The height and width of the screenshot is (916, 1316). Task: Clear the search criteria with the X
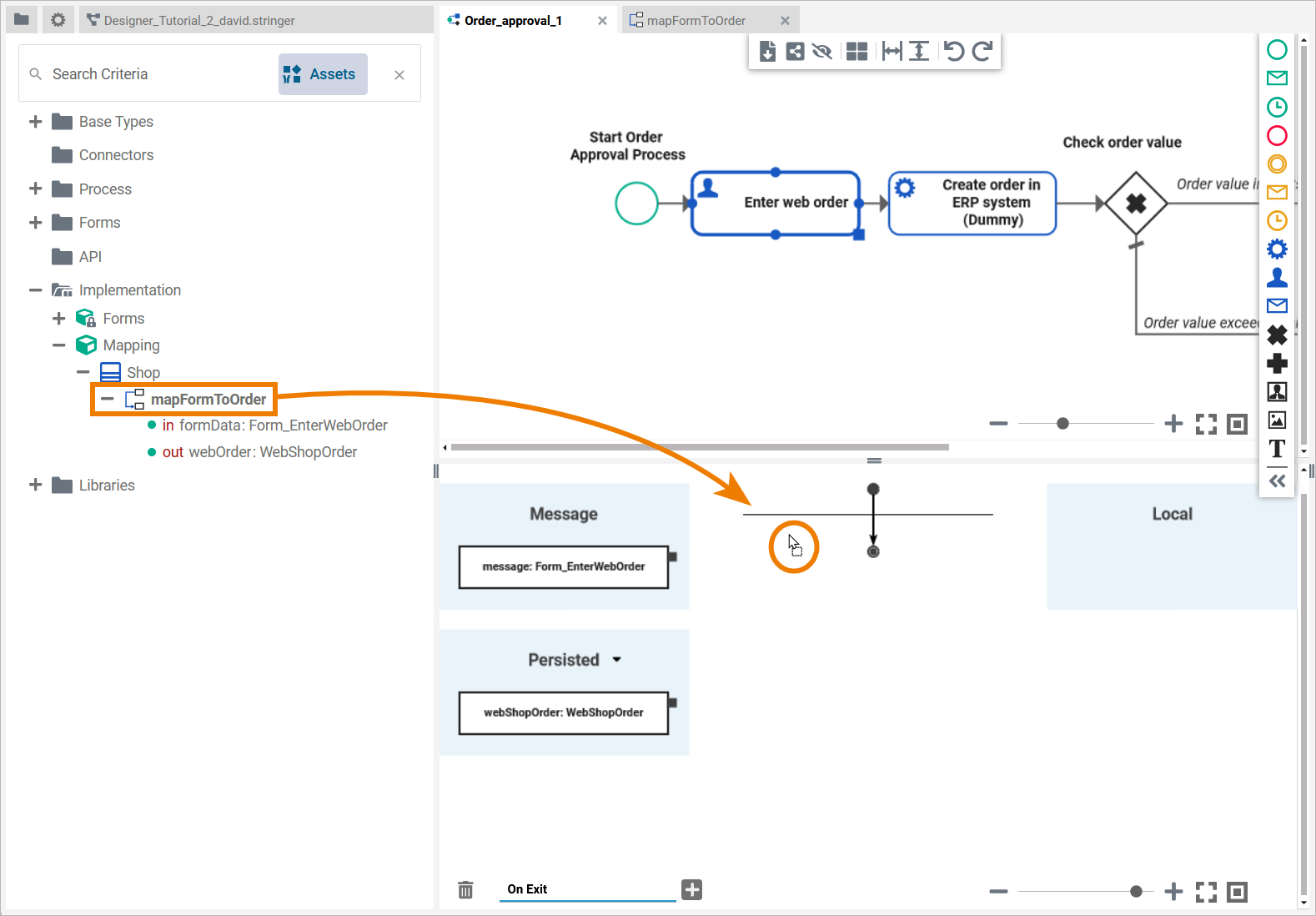(399, 75)
